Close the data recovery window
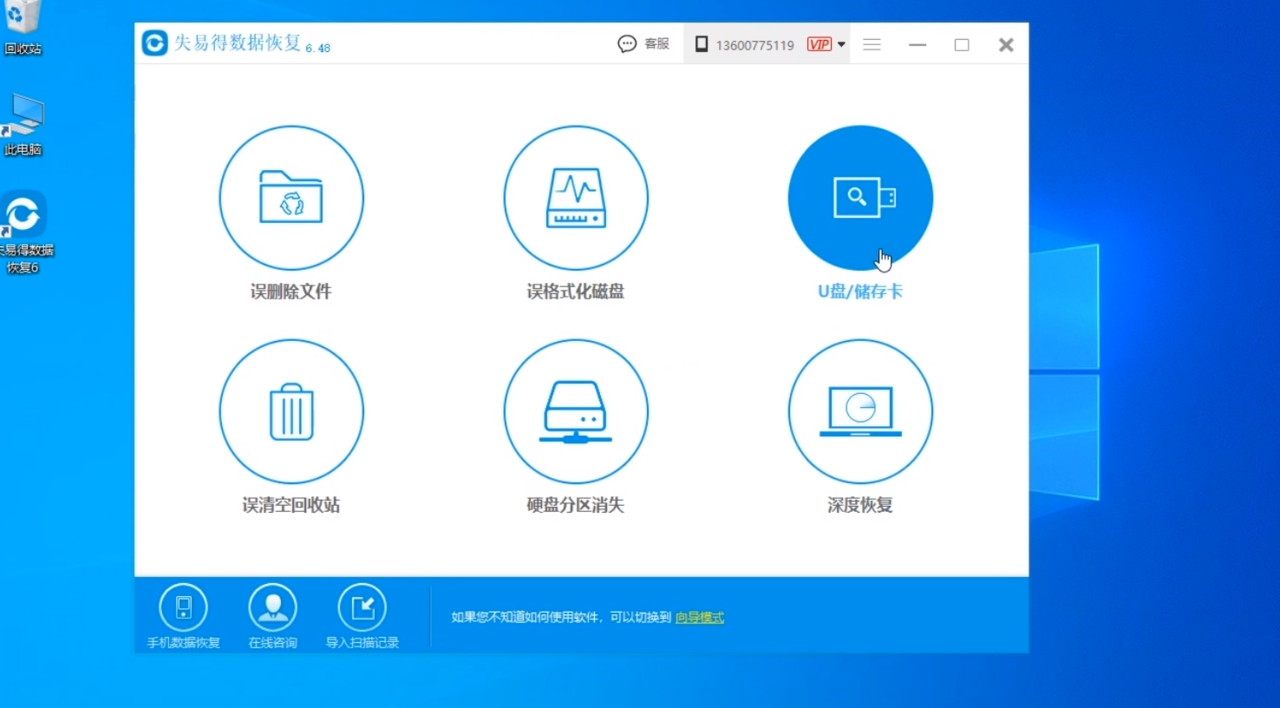The image size is (1280, 708). tap(1006, 45)
